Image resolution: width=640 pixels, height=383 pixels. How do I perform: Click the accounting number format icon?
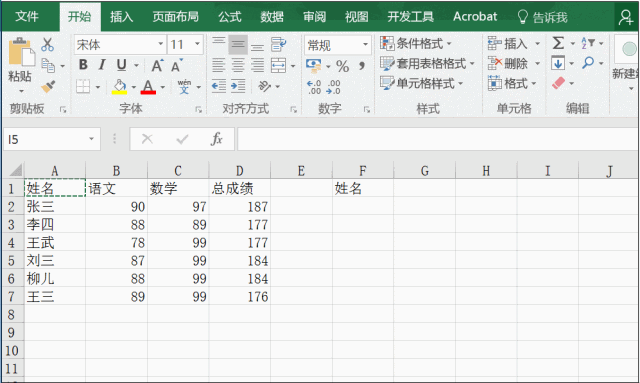click(313, 65)
